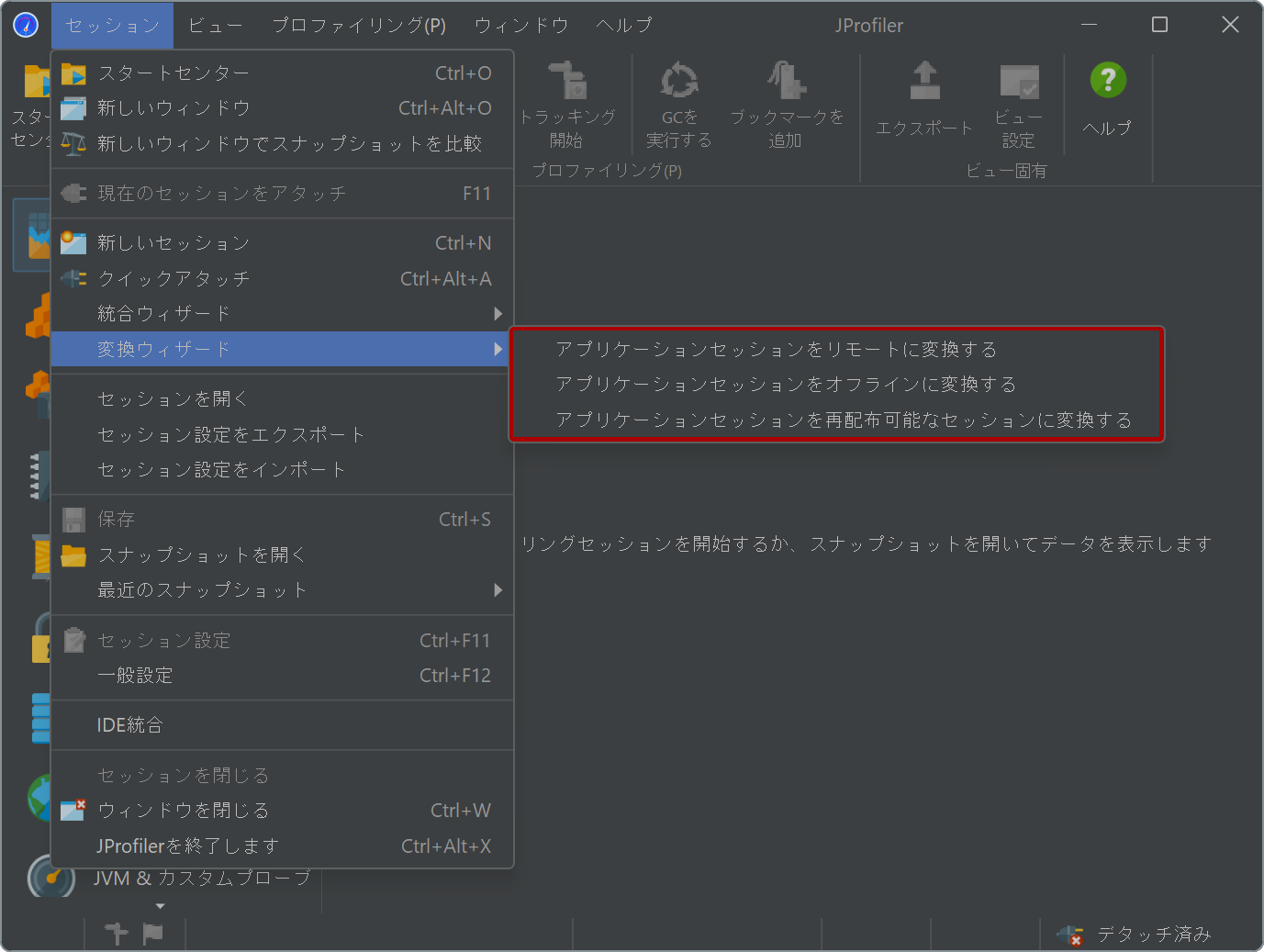Maximize the JProfiler window
This screenshot has height=952, width=1264.
[x=1160, y=25]
